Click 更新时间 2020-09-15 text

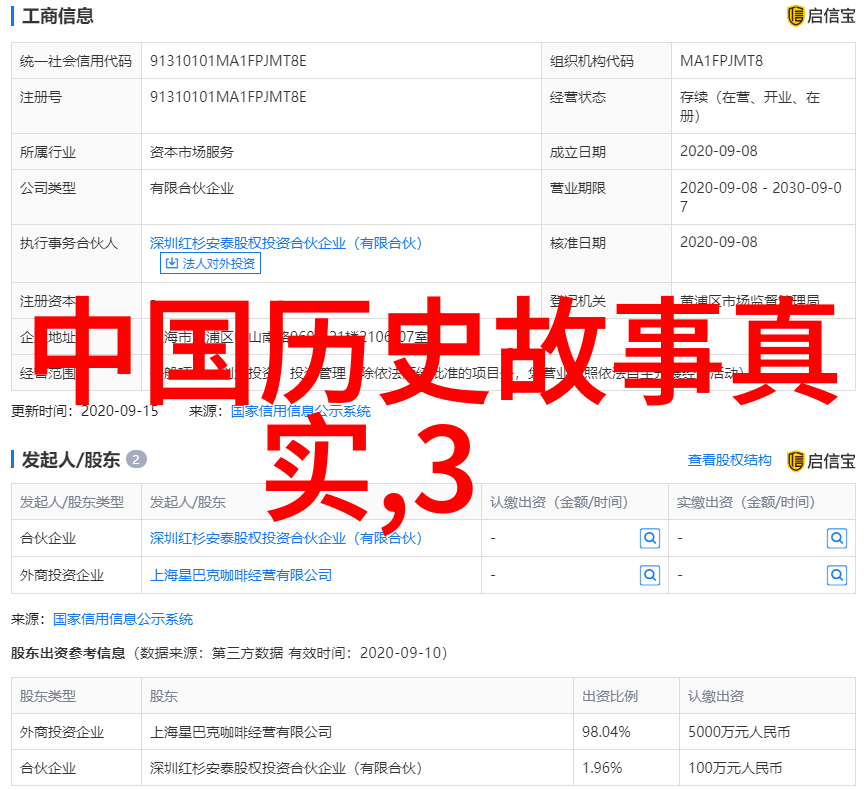coord(85,411)
